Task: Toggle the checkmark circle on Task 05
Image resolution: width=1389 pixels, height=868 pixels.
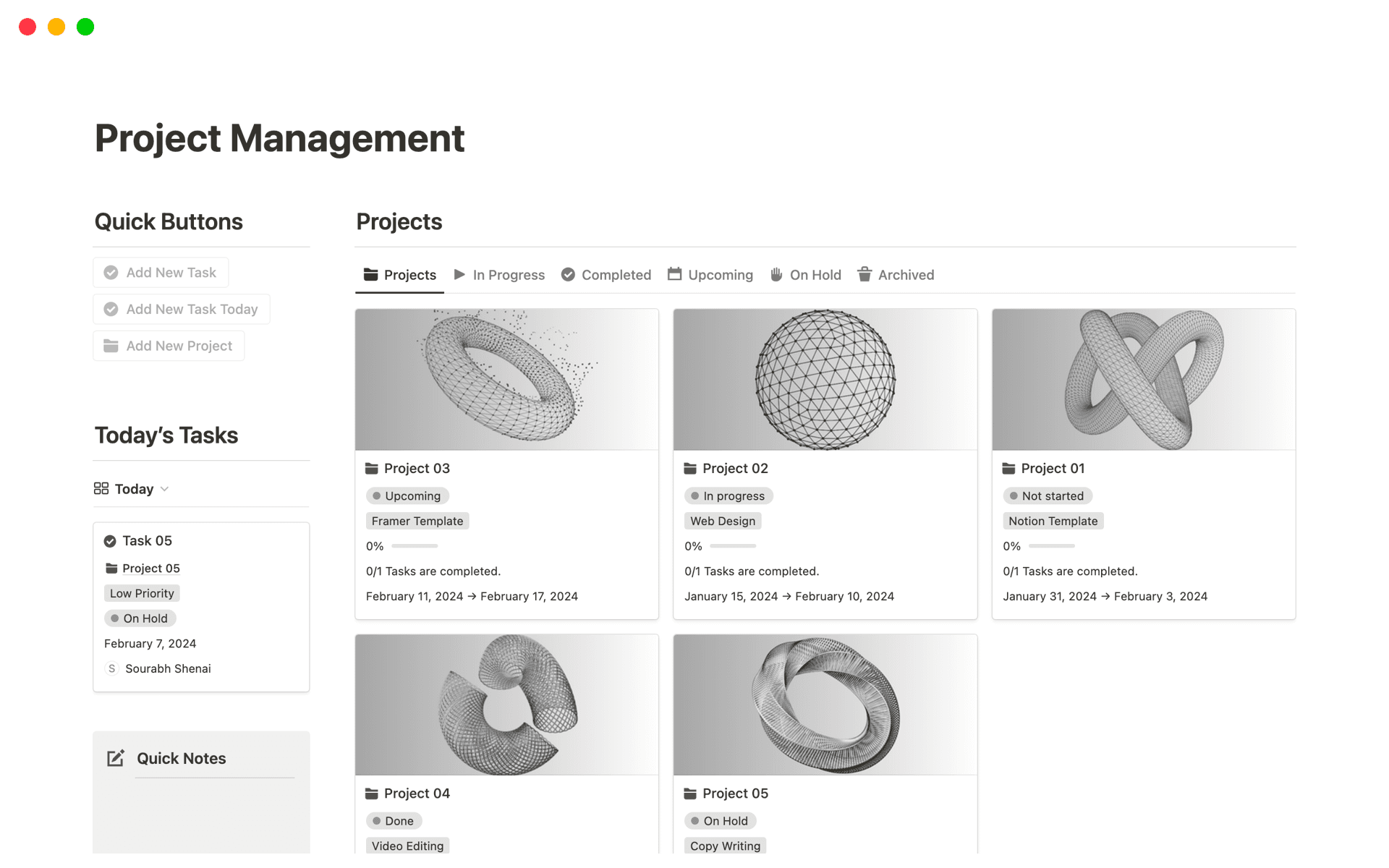Action: 109,540
